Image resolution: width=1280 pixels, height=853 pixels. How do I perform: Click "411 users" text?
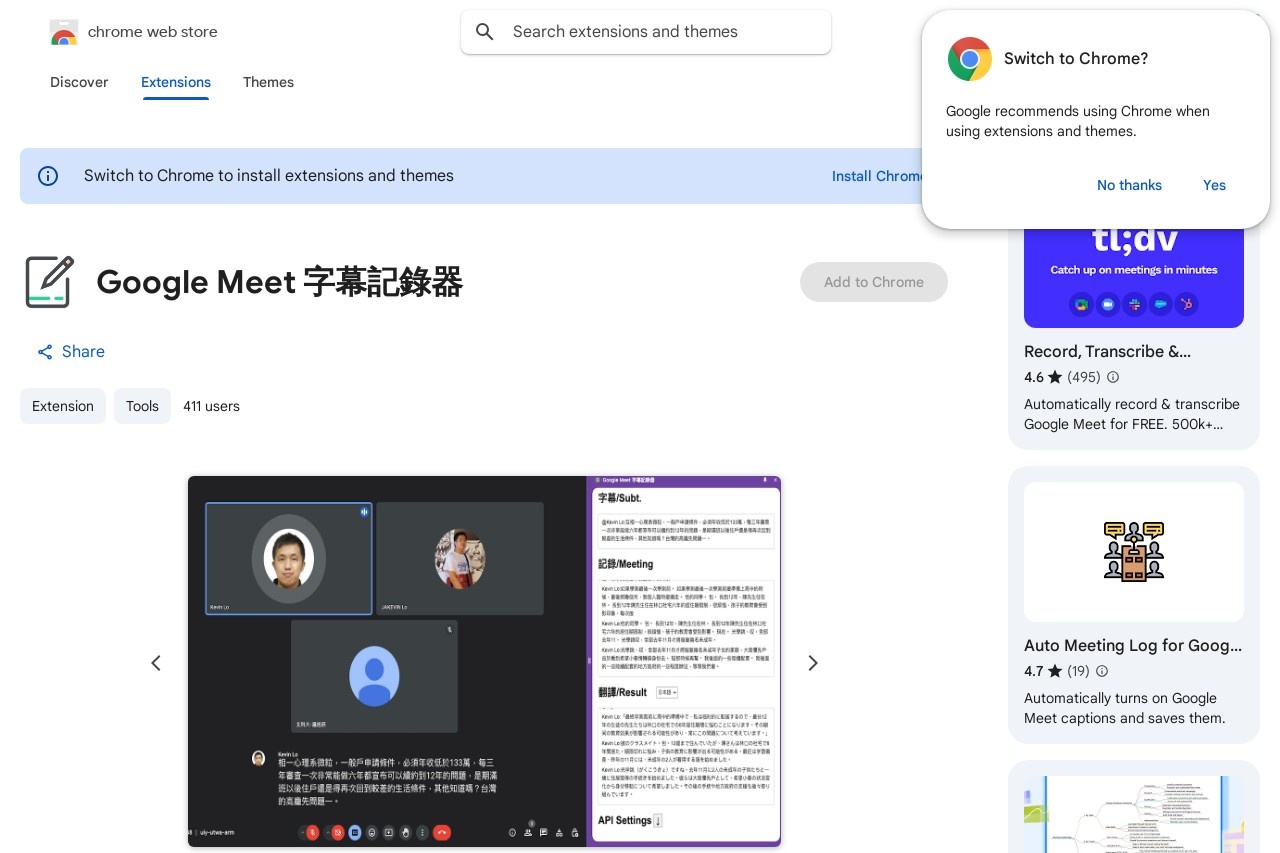211,406
